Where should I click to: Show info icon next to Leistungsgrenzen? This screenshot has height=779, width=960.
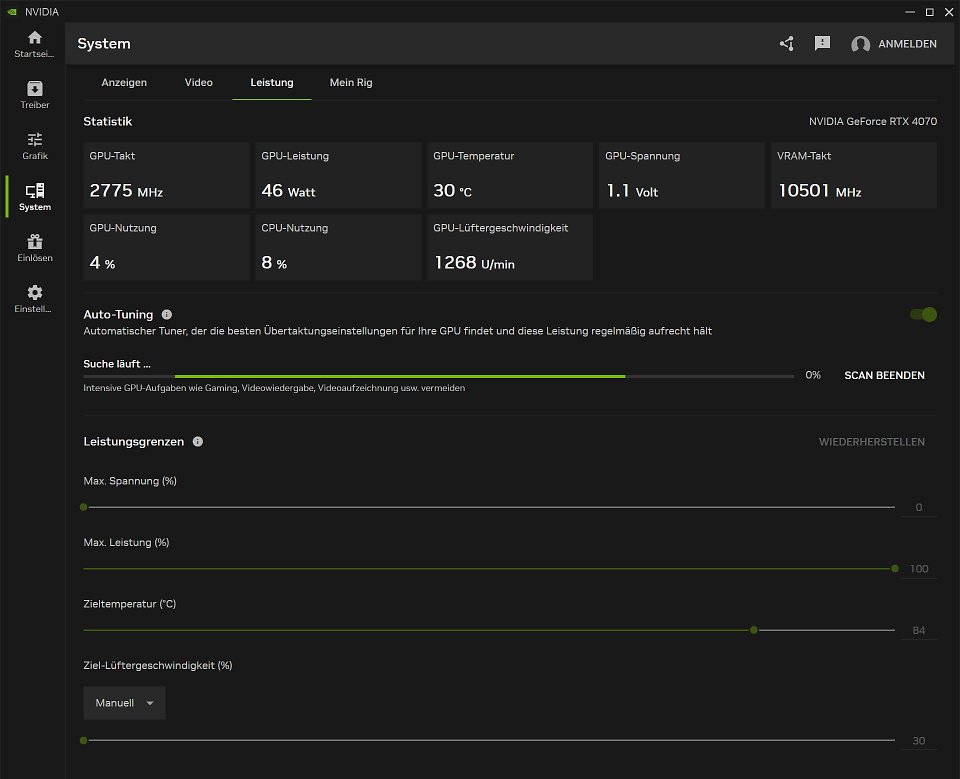tap(198, 442)
